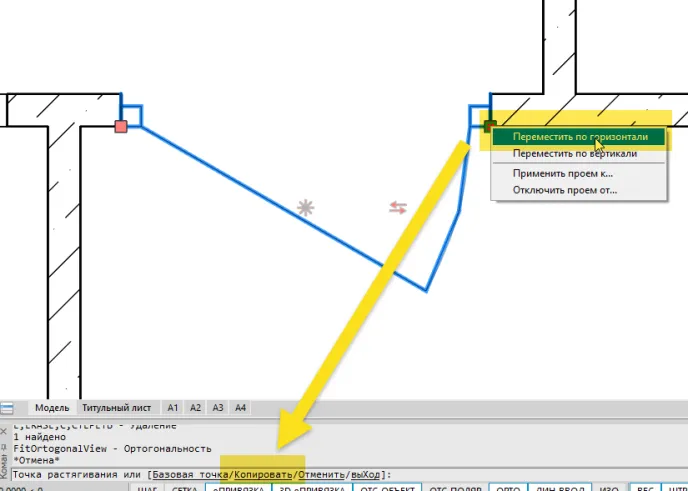Screen dimensions: 688x491
Task: Choose 'Копировать' command option
Action: pyautogui.click(x=263, y=475)
